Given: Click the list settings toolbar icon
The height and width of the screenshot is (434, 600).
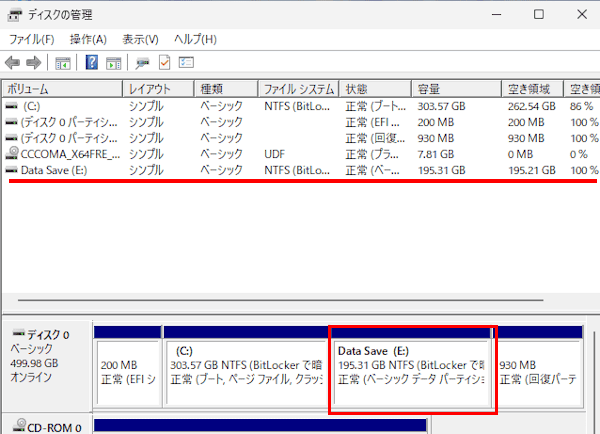Looking at the screenshot, I should pos(186,62).
